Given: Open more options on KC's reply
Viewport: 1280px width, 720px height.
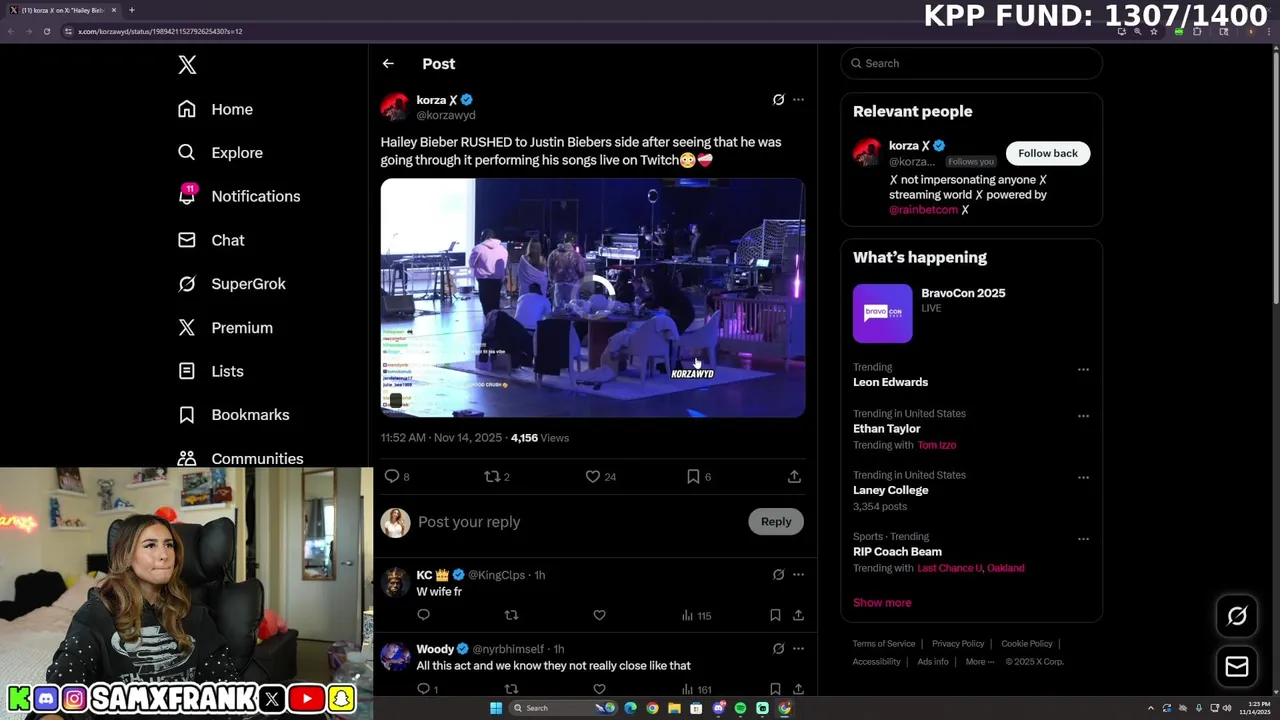Looking at the screenshot, I should click(798, 575).
